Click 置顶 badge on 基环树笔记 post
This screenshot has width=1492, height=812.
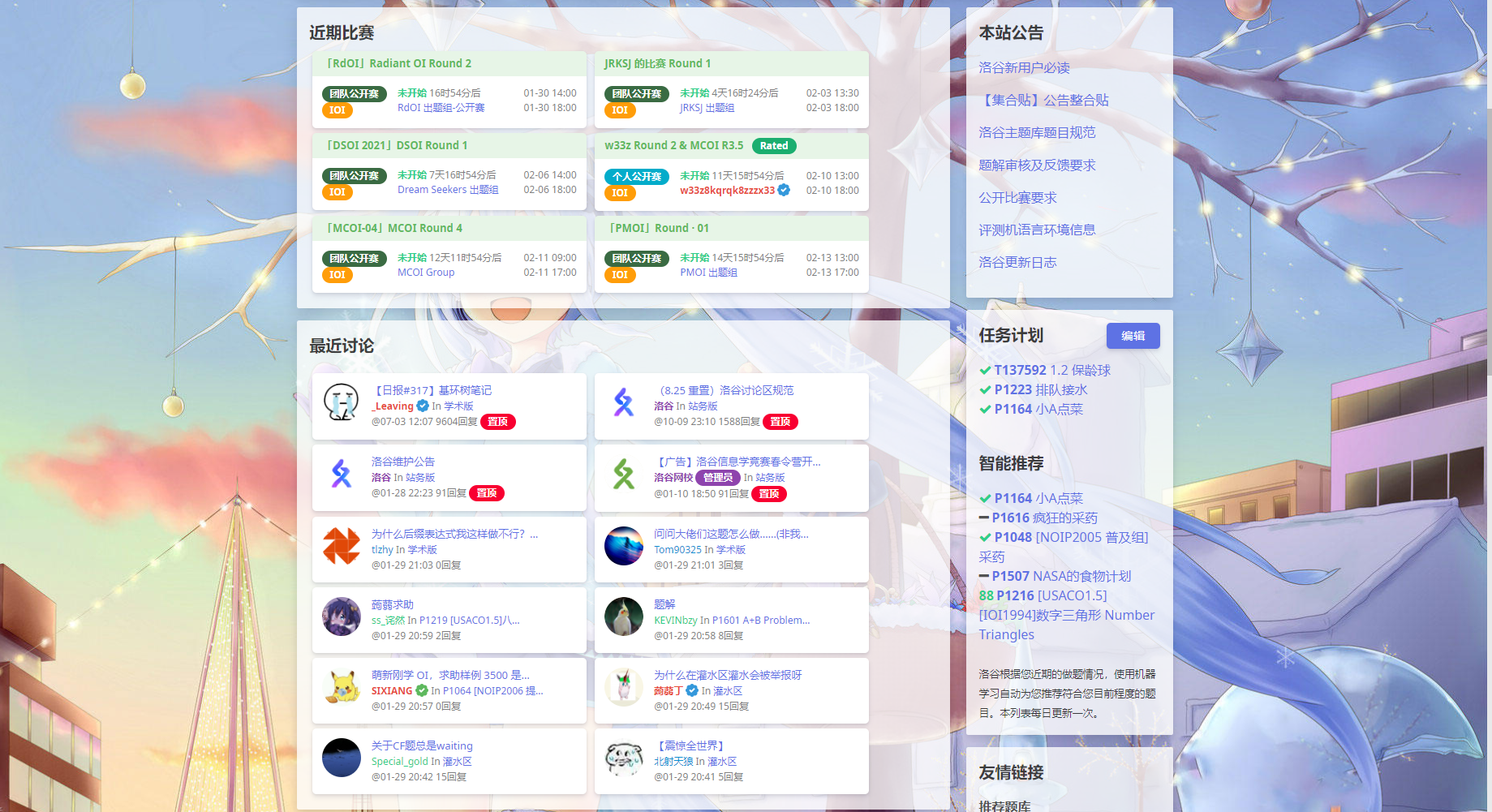tap(497, 422)
